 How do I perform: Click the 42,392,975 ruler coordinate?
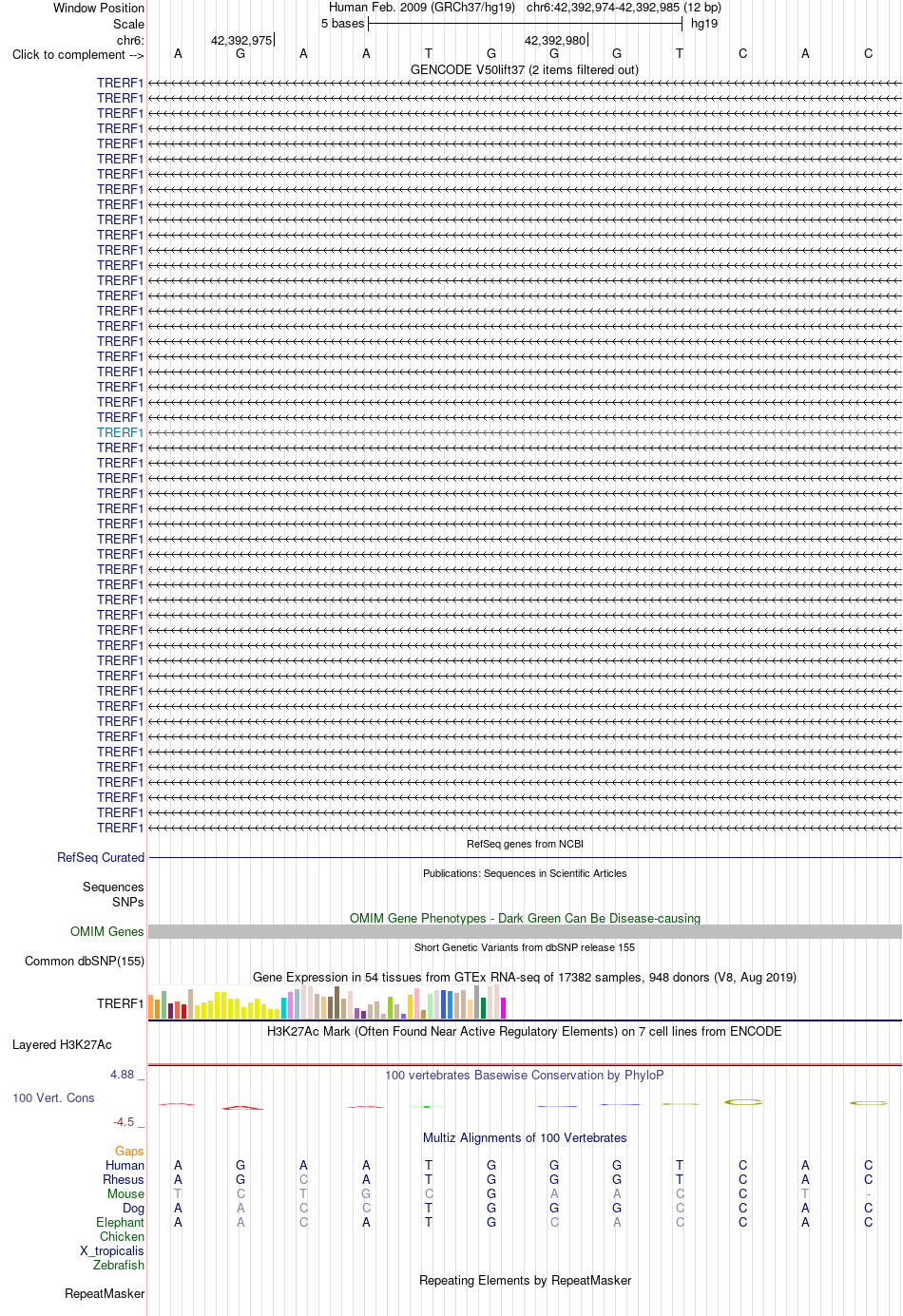pyautogui.click(x=241, y=40)
